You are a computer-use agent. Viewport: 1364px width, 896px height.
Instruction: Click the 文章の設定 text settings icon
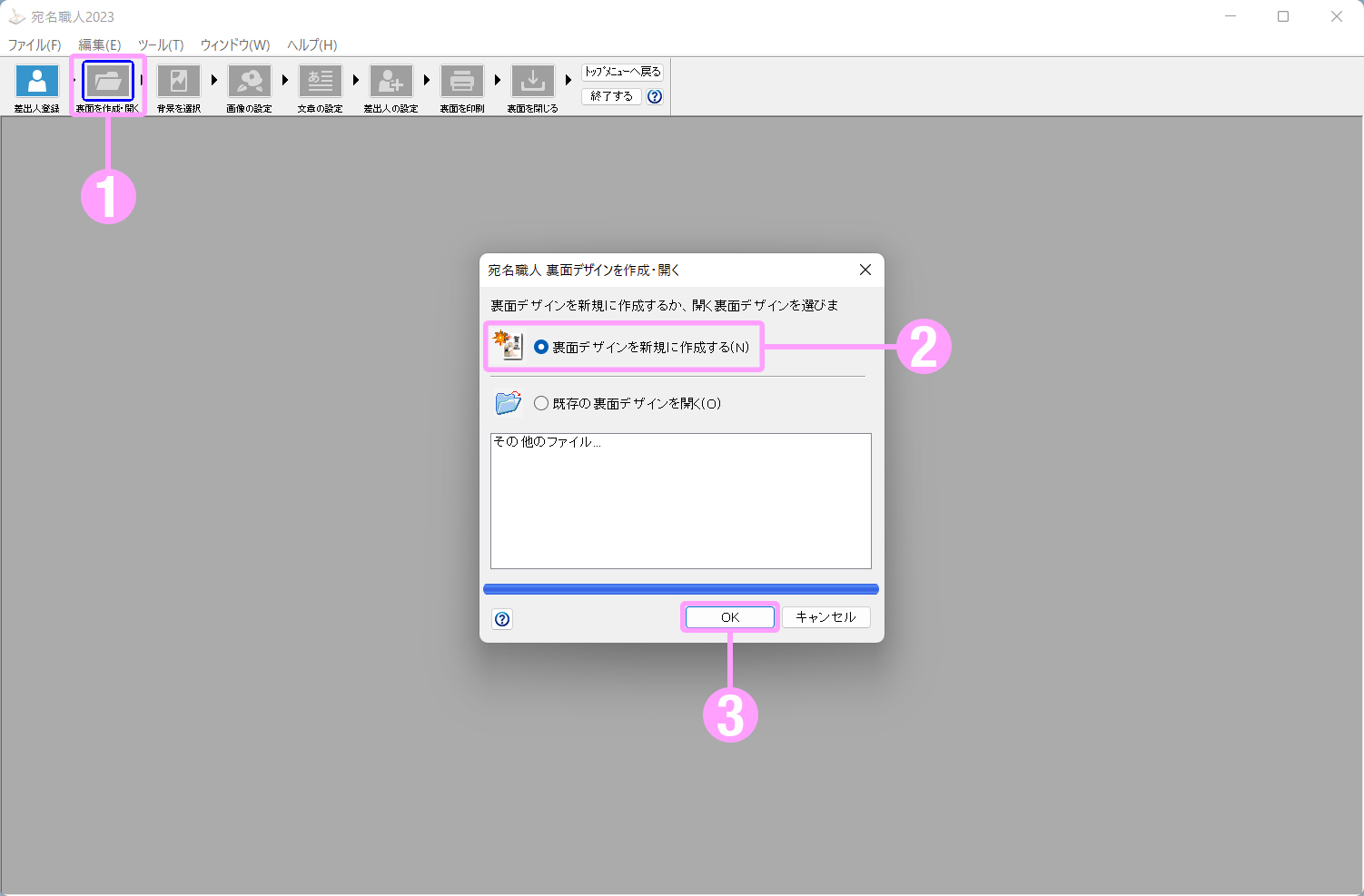(x=321, y=82)
